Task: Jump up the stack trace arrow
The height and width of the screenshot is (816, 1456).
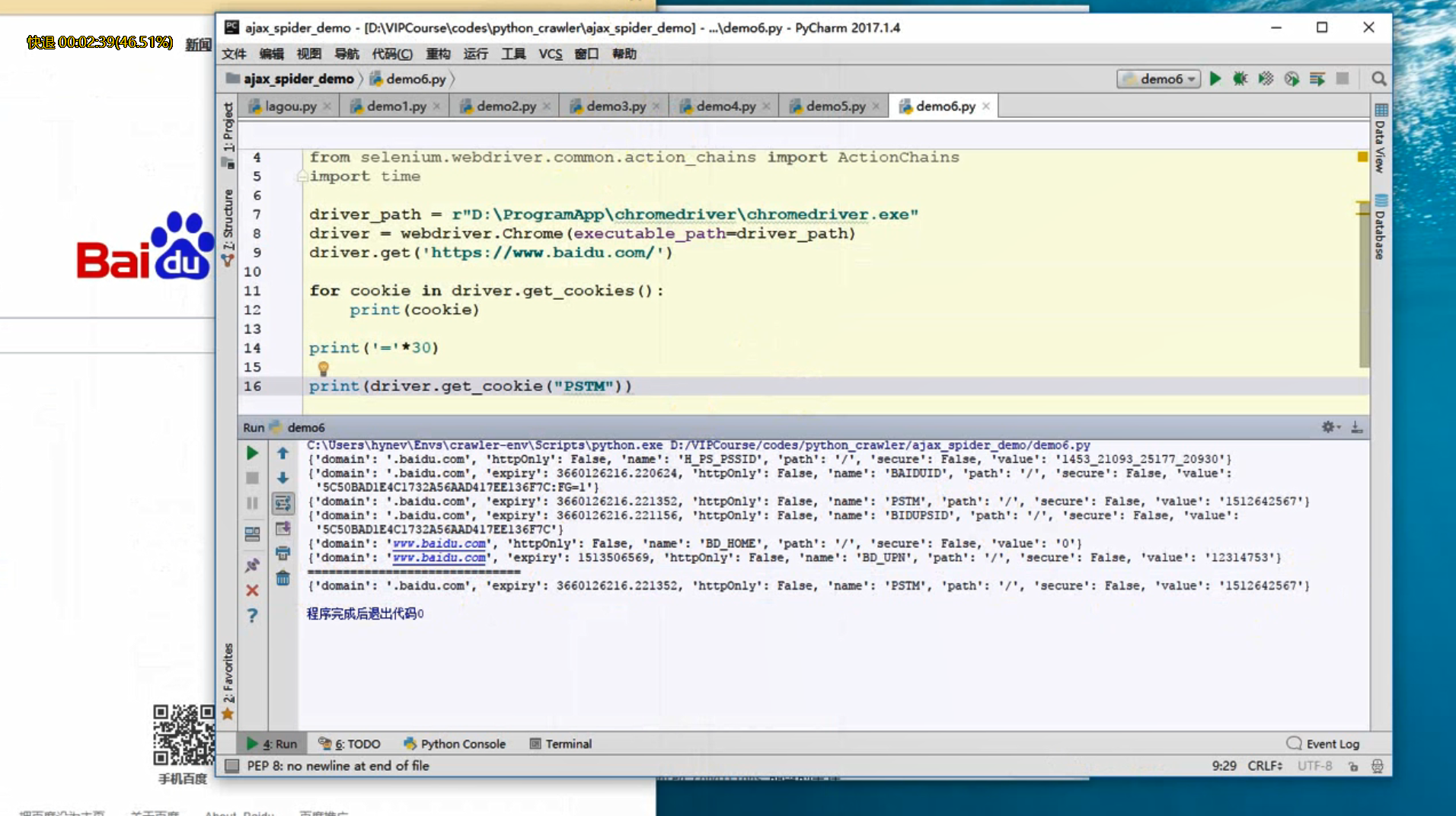Action: [x=283, y=453]
